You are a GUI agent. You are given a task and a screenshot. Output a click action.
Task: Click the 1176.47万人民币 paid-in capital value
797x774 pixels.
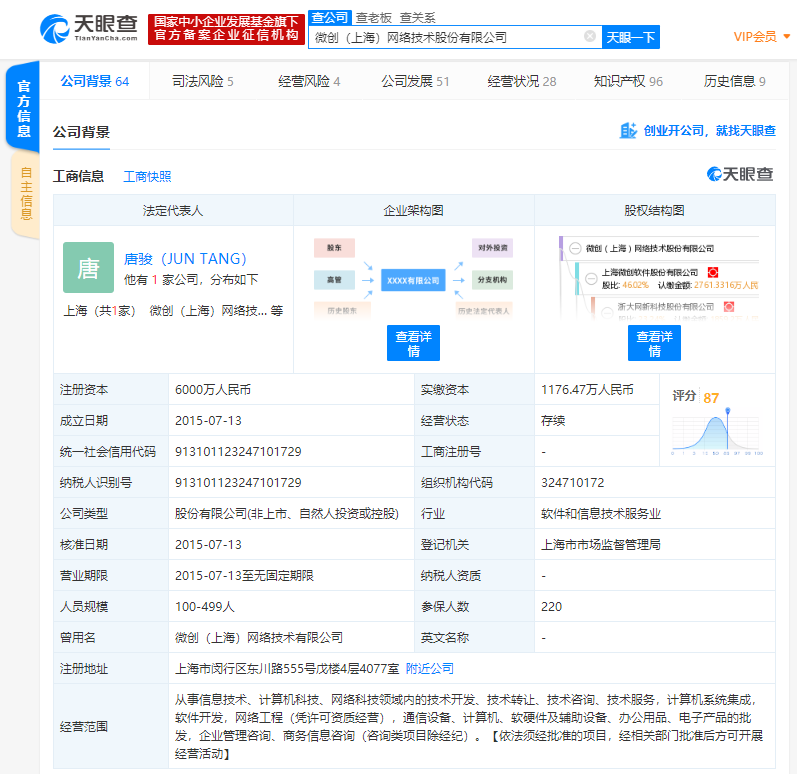(x=587, y=390)
